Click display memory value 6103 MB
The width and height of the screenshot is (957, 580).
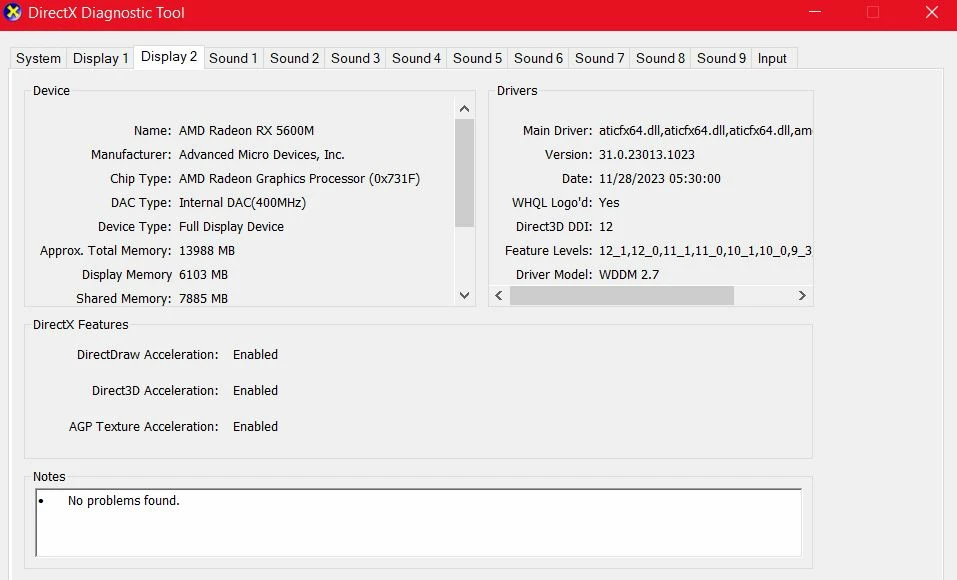pos(203,275)
